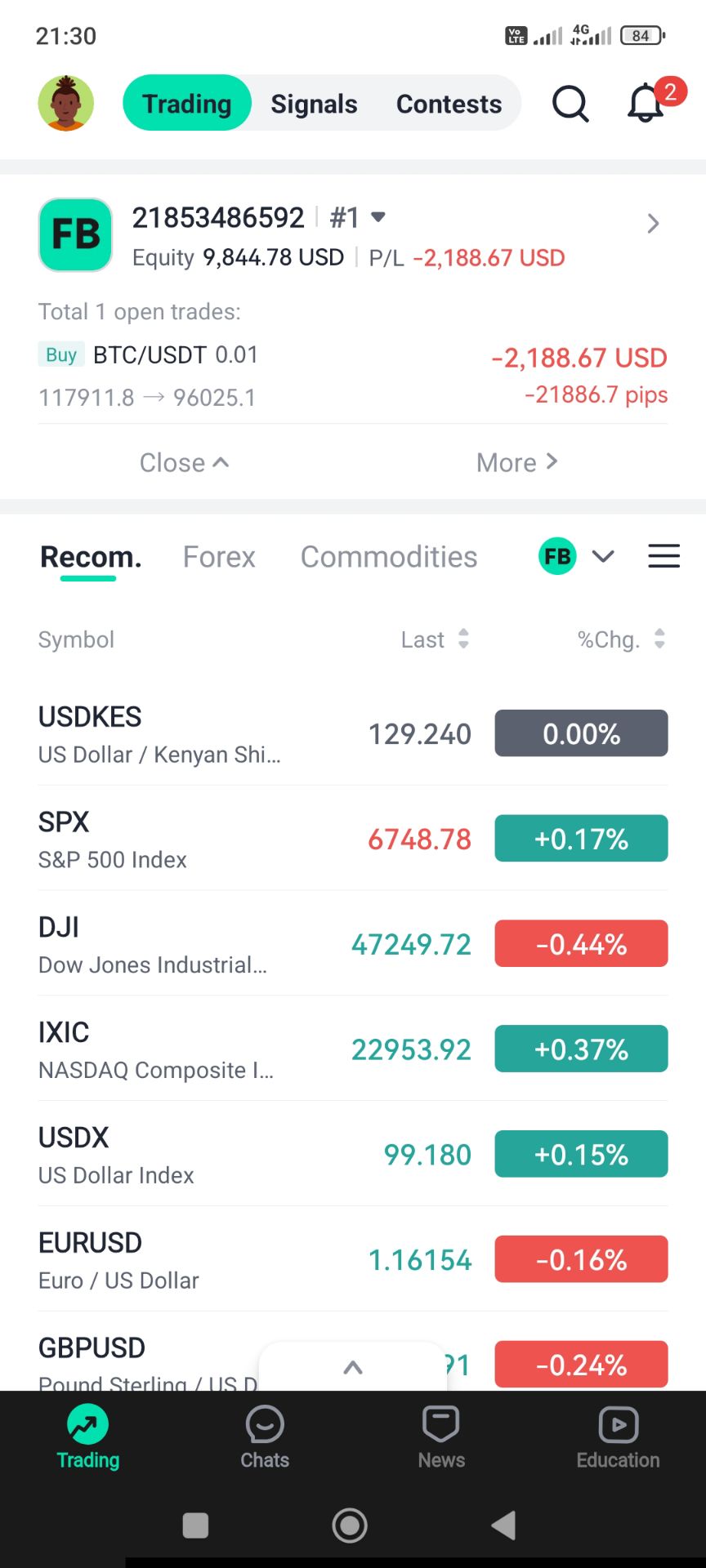This screenshot has width=706, height=1568.
Task: Tap the red -0.44% DJI change badge
Action: 581,944
